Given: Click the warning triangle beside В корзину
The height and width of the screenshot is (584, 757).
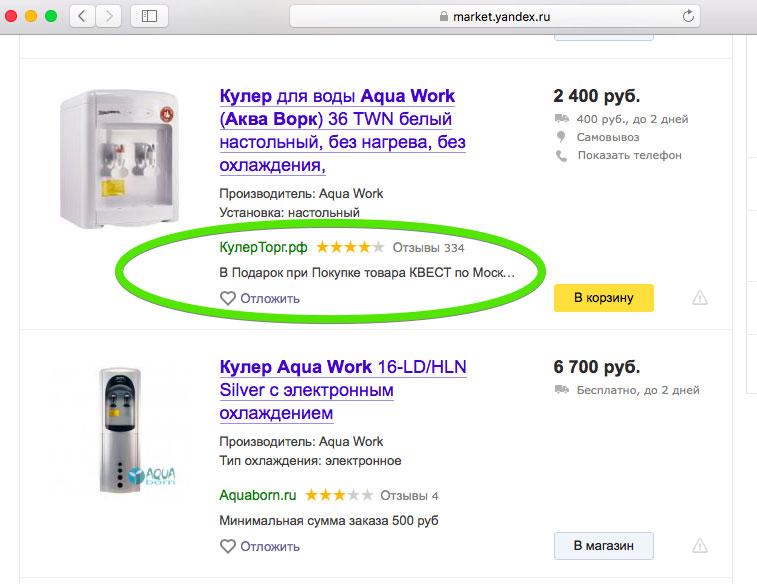Looking at the screenshot, I should [700, 298].
